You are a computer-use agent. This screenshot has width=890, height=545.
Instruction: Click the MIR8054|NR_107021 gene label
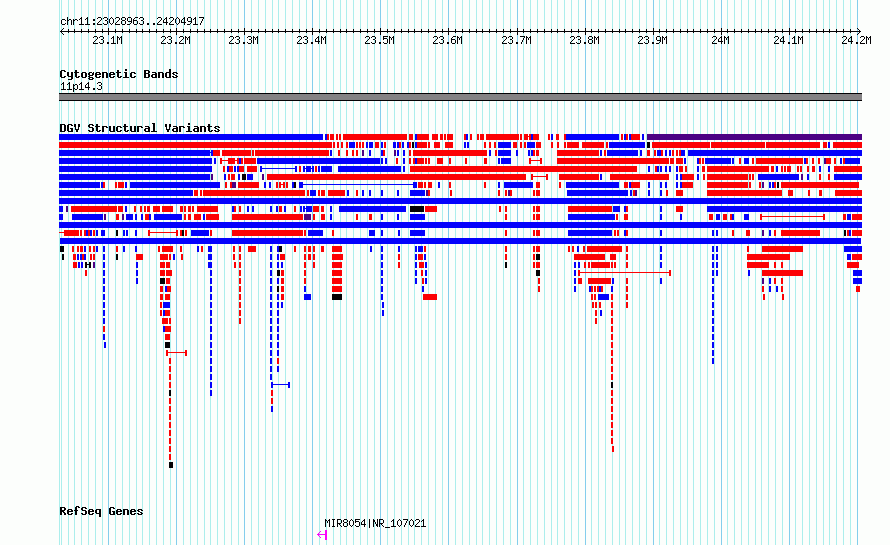(x=375, y=523)
